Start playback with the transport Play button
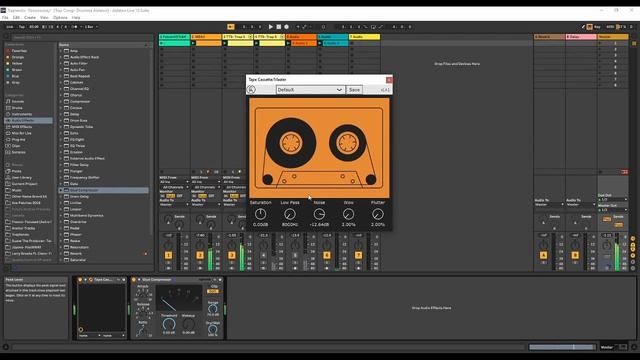The image size is (640, 360). pos(271,27)
